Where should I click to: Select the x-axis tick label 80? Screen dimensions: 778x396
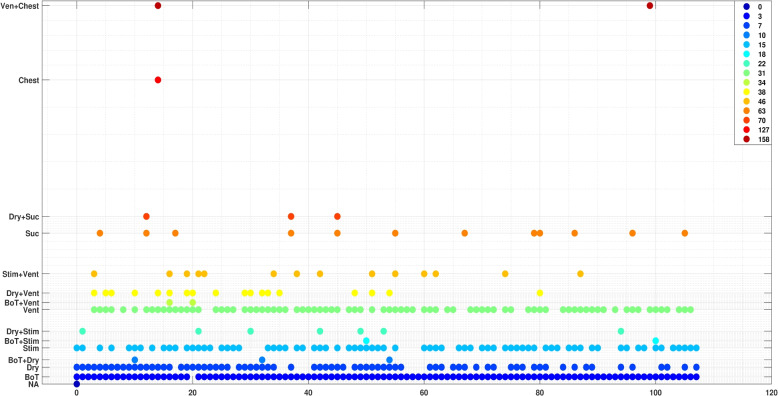pos(539,392)
